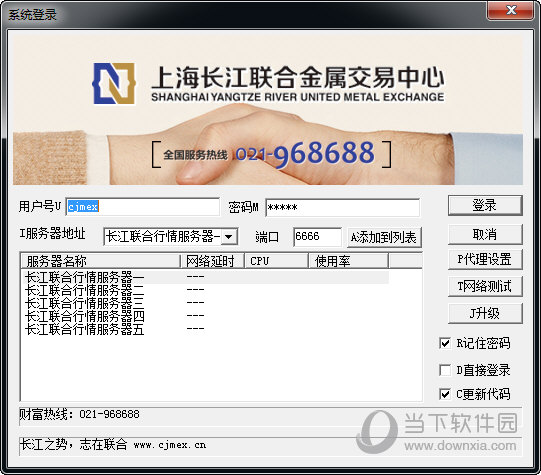Enable the D直接登录 checkbox
The width and height of the screenshot is (541, 475).
(x=445, y=370)
